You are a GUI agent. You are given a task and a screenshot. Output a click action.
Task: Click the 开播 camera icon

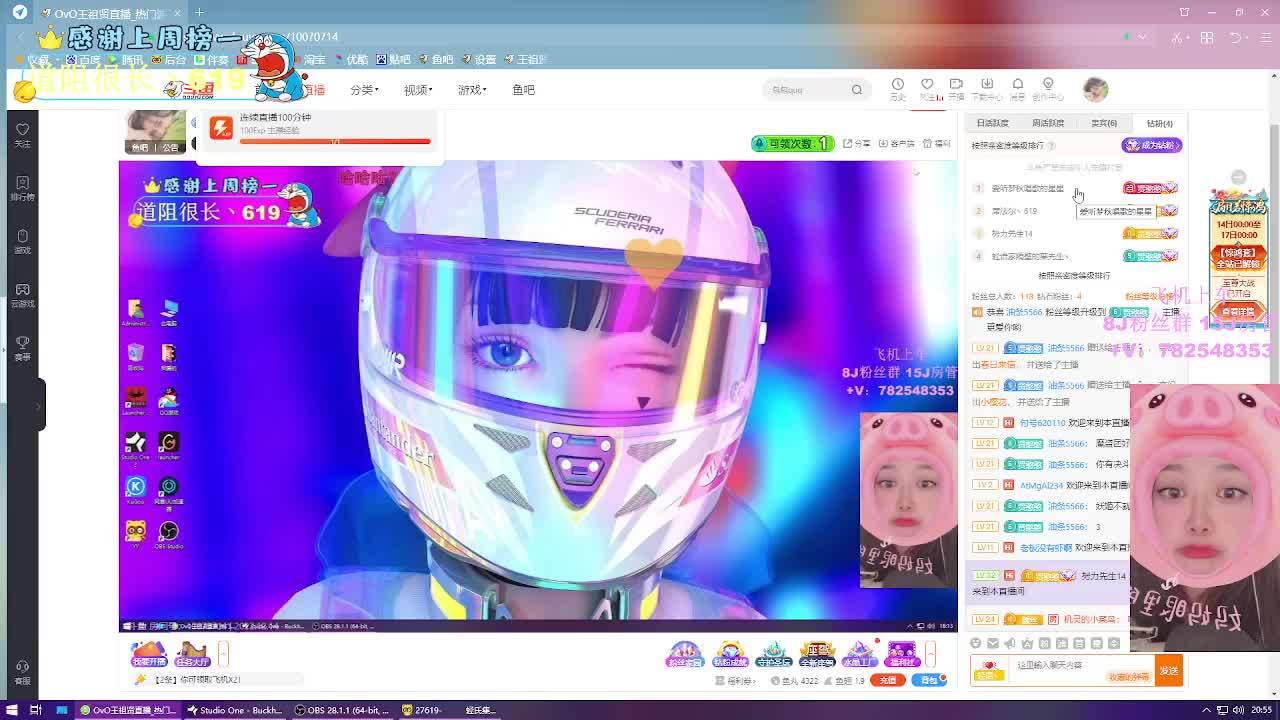click(x=956, y=87)
